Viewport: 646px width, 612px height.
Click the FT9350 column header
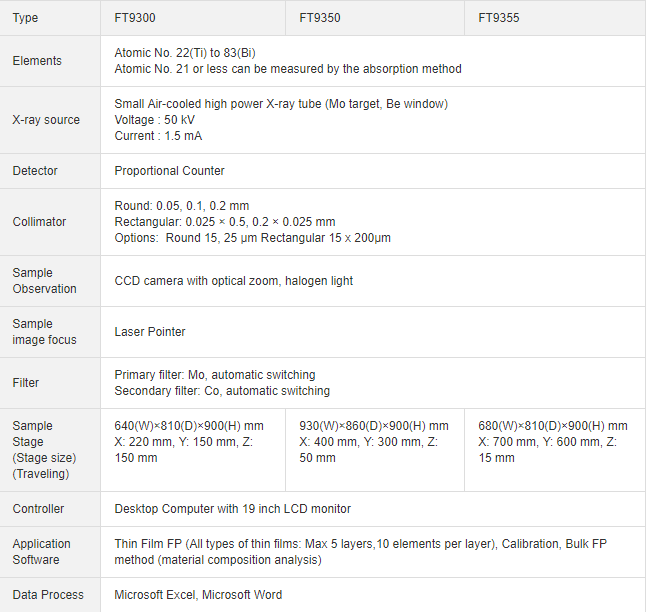point(320,18)
